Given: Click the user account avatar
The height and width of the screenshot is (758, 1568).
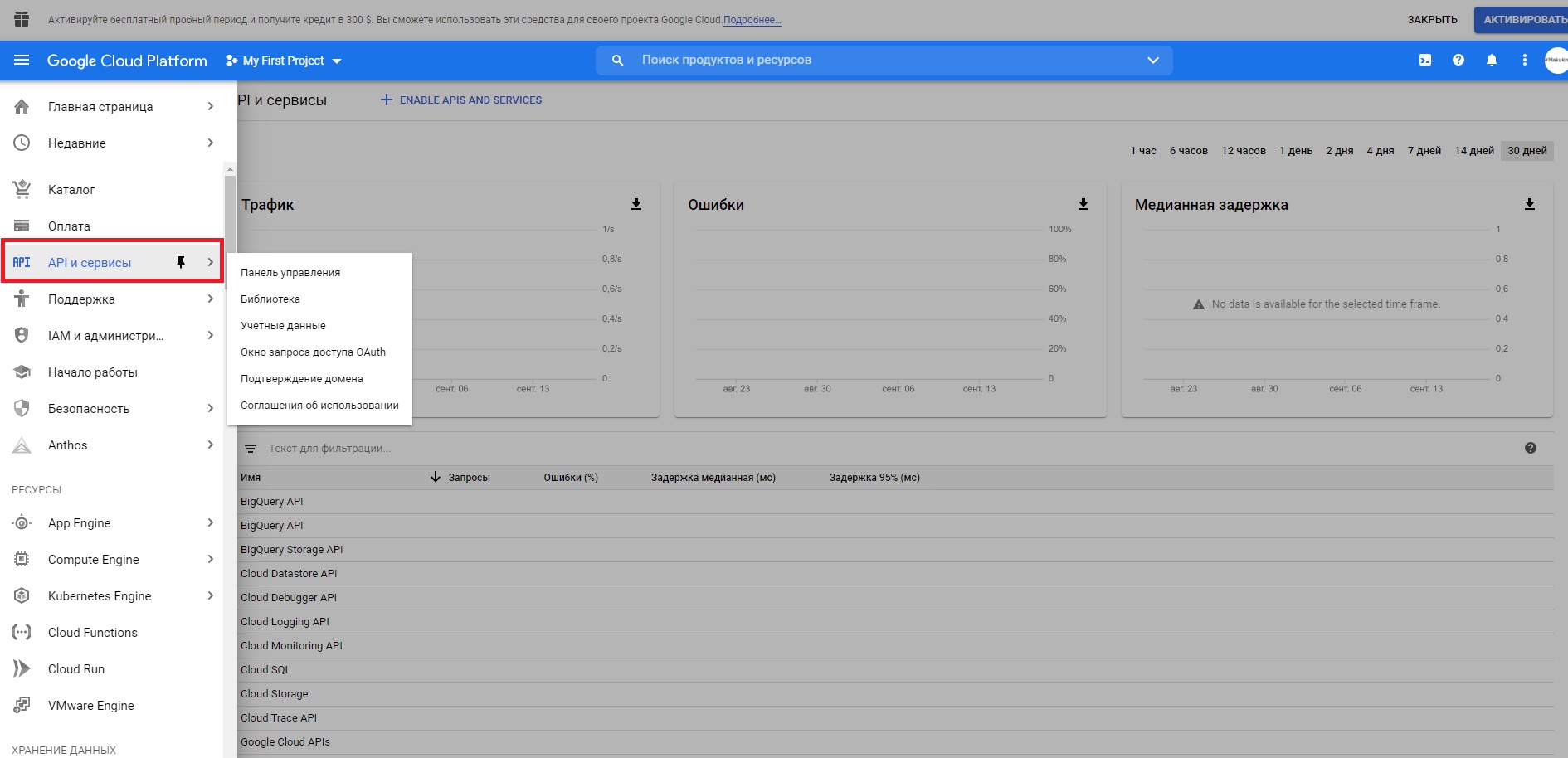Looking at the screenshot, I should (x=1556, y=61).
